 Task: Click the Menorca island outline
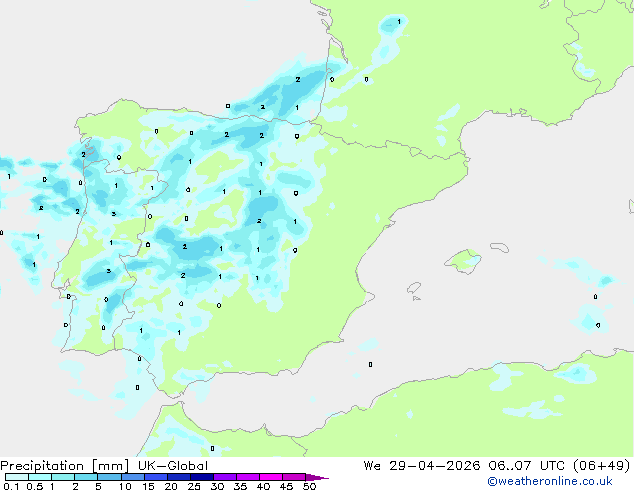pyautogui.click(x=500, y=247)
